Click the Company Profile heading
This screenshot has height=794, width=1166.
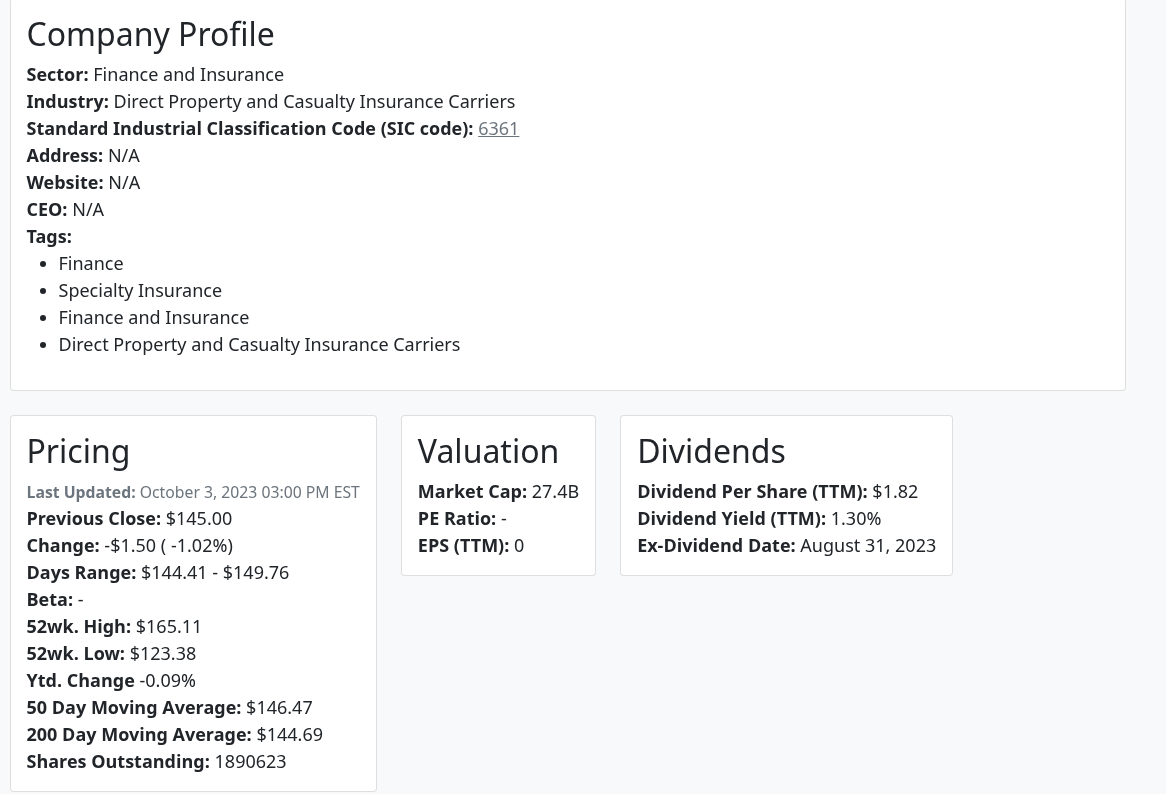point(150,34)
